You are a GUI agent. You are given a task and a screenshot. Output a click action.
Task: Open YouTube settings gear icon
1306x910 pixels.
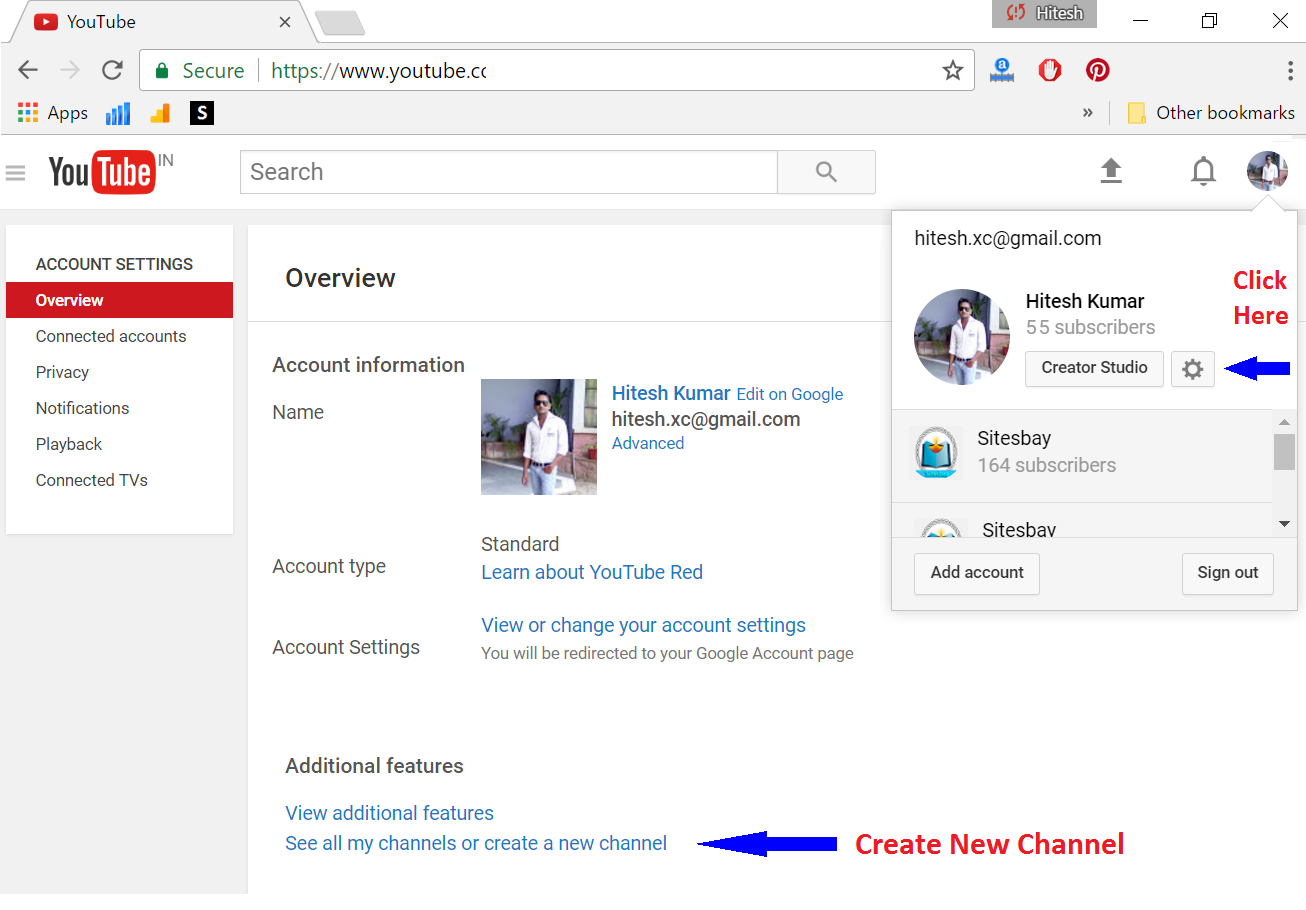point(1192,369)
